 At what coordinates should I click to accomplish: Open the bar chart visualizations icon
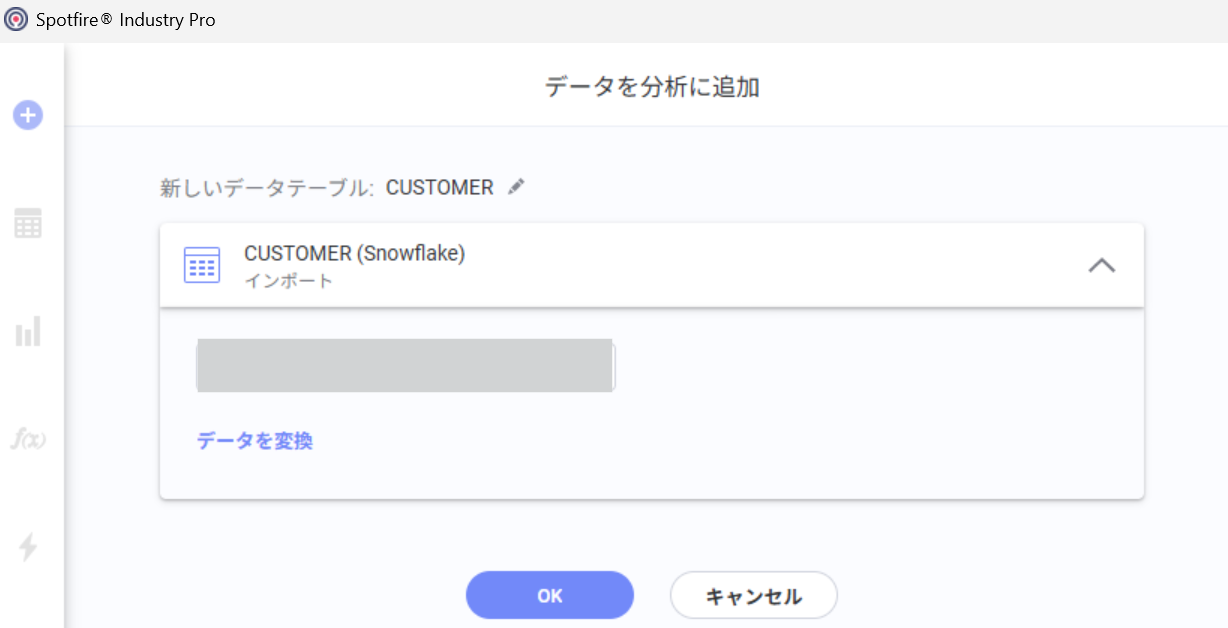coord(28,331)
